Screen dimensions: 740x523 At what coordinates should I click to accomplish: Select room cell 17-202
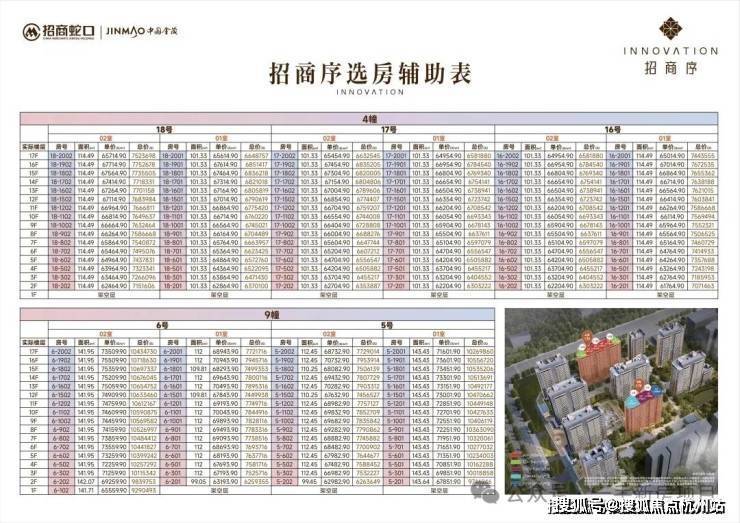click(x=285, y=286)
